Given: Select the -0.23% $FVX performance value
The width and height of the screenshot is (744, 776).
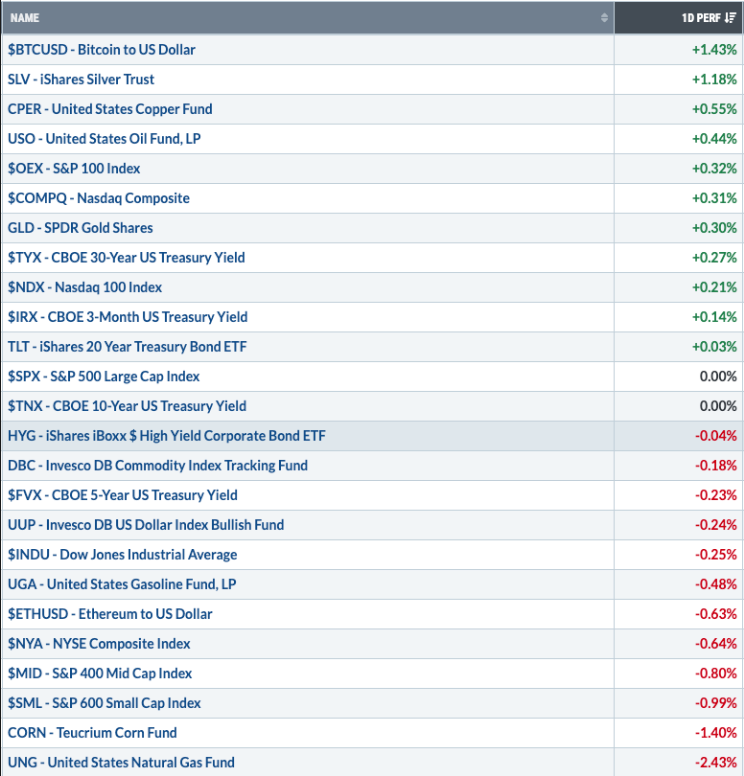Looking at the screenshot, I should click(716, 495).
